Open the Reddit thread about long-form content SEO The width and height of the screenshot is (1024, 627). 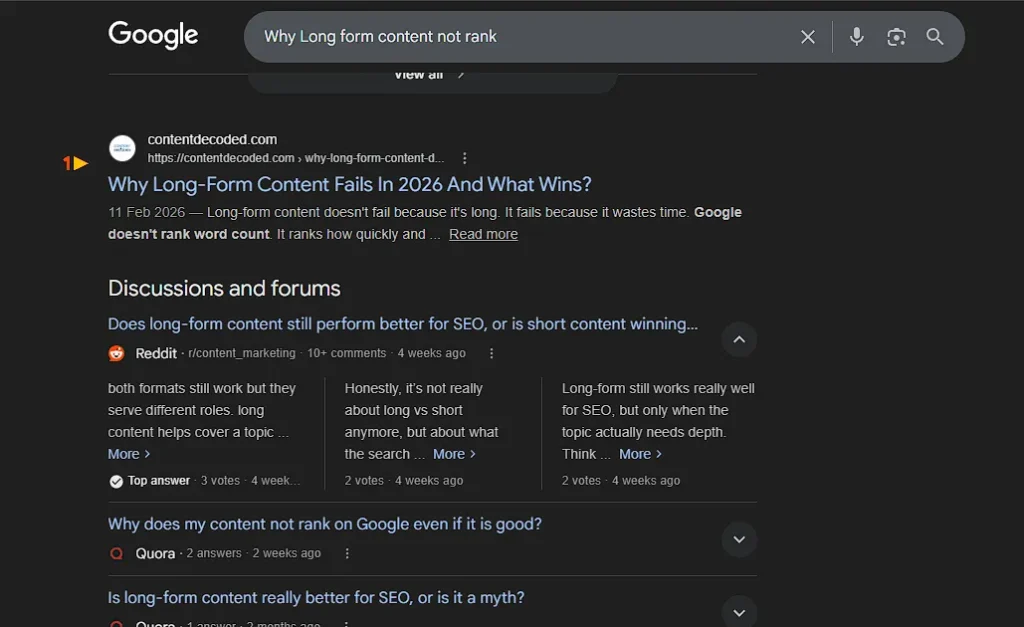403,323
